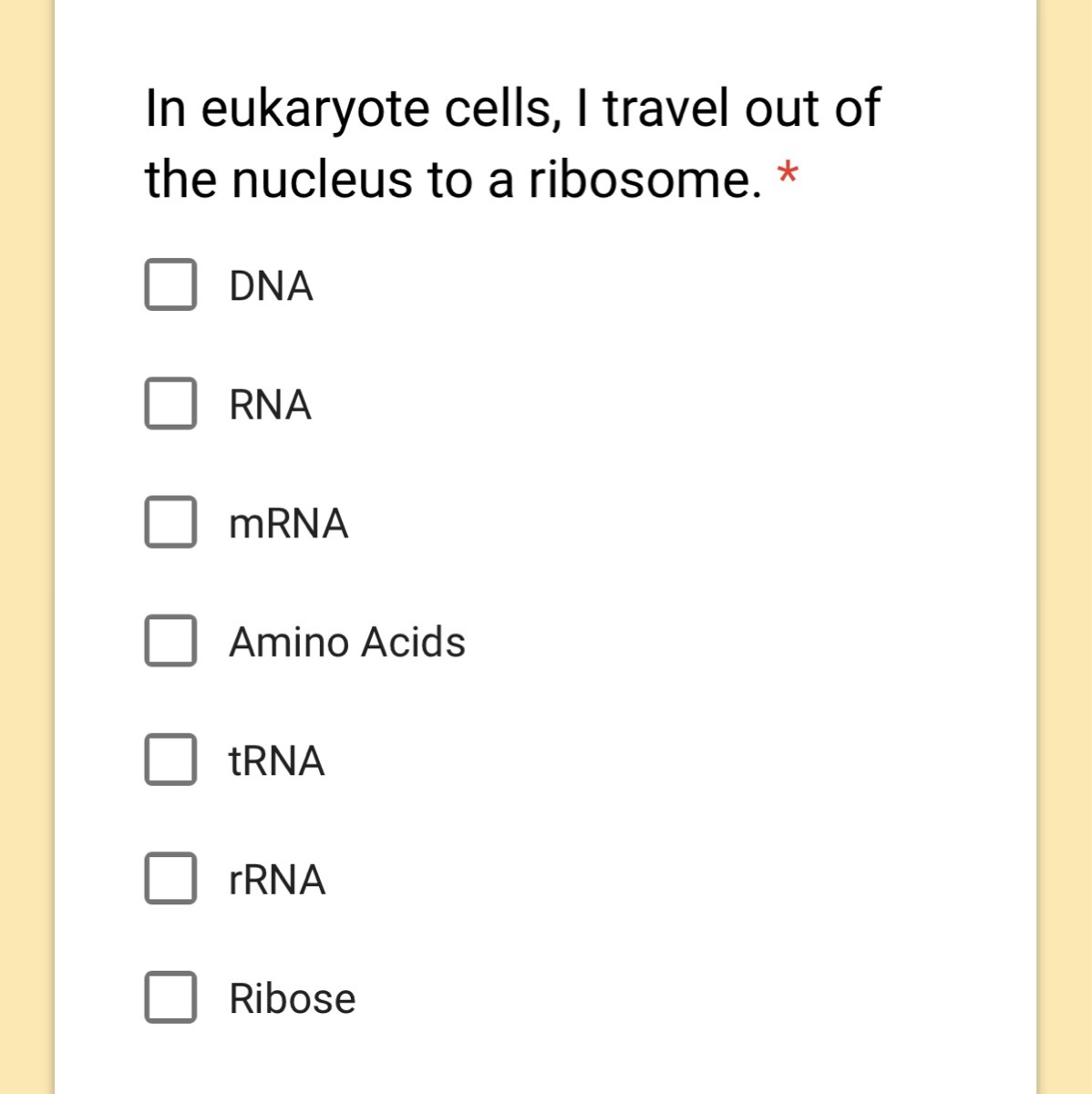Click the tRNA option label text
Viewport: 1092px width, 1094px height.
[x=276, y=761]
